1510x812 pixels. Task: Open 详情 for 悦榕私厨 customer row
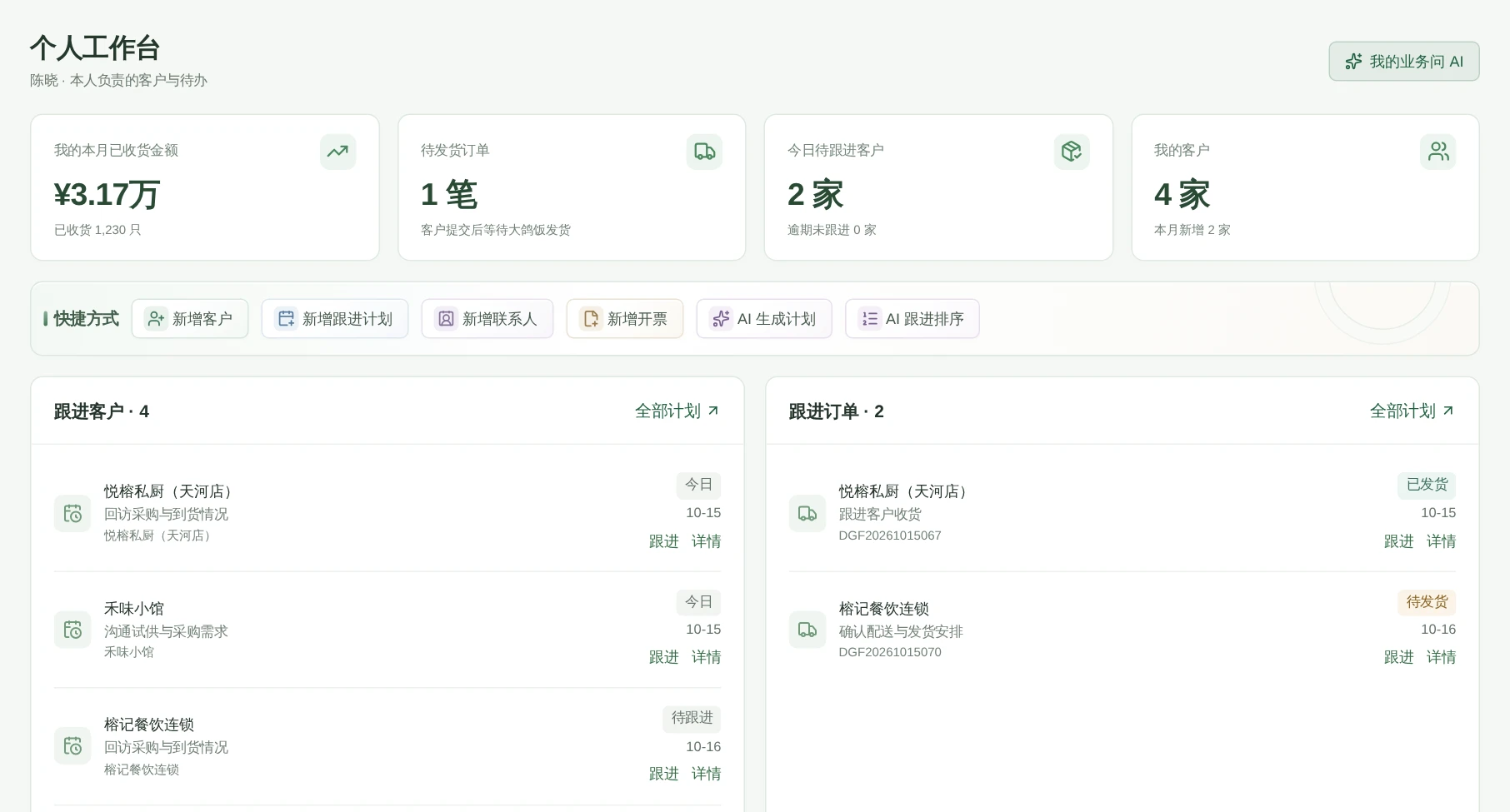coord(707,541)
